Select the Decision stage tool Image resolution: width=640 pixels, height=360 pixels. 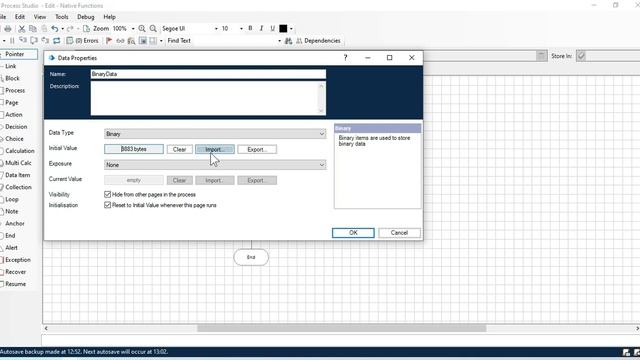[16, 127]
